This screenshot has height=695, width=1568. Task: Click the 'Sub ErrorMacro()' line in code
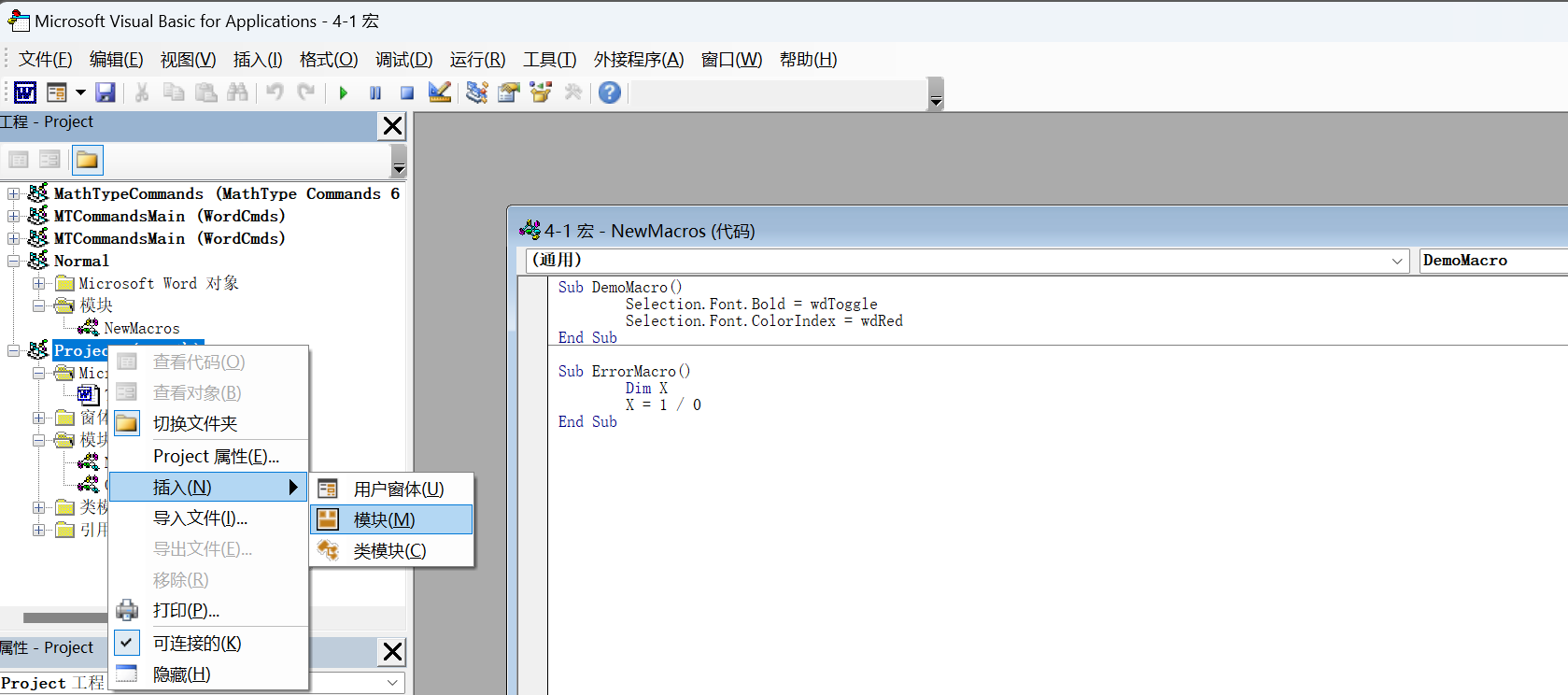pos(625,372)
